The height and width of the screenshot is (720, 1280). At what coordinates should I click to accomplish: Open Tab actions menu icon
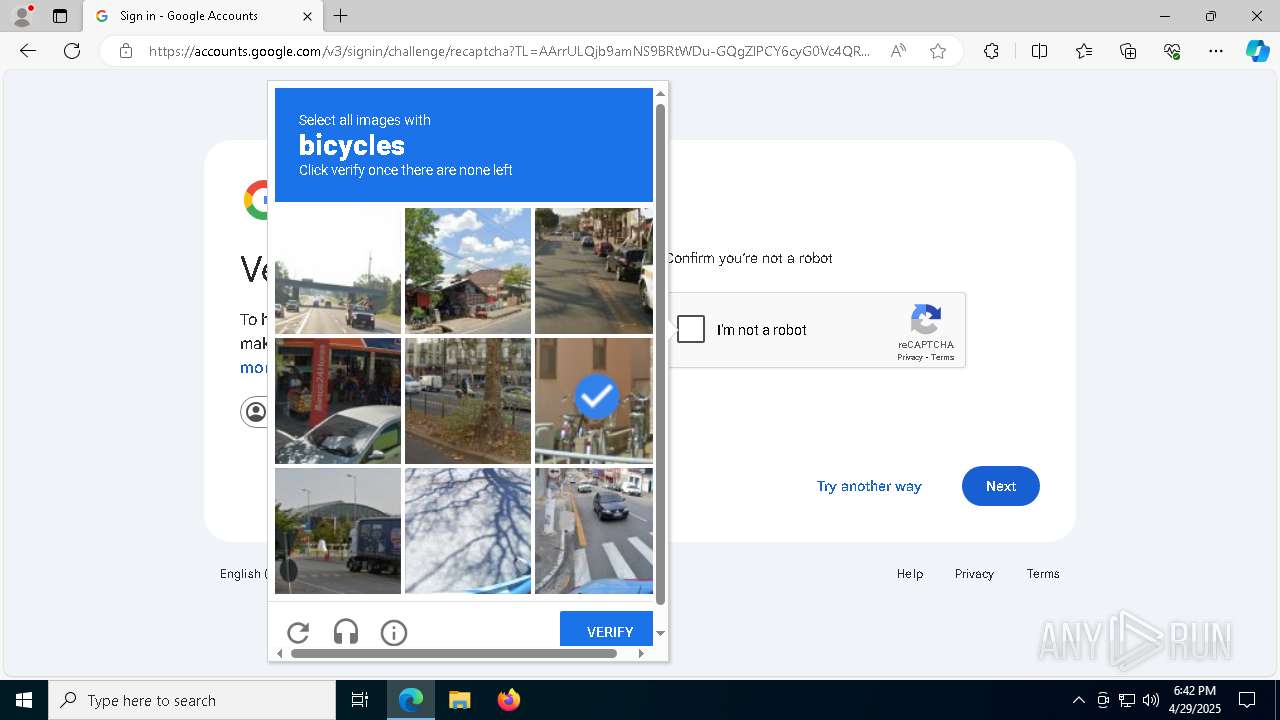[x=60, y=16]
